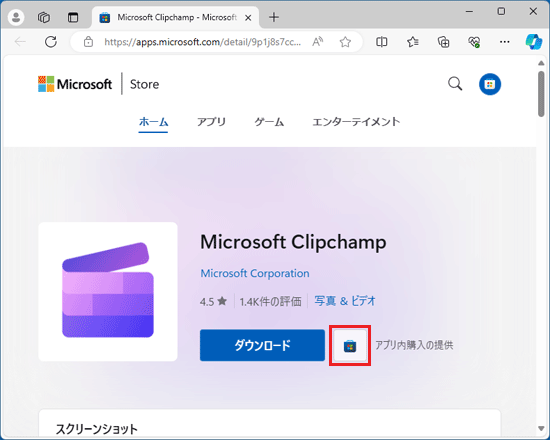
Task: Click the scrollbar down arrow
Action: (541, 428)
